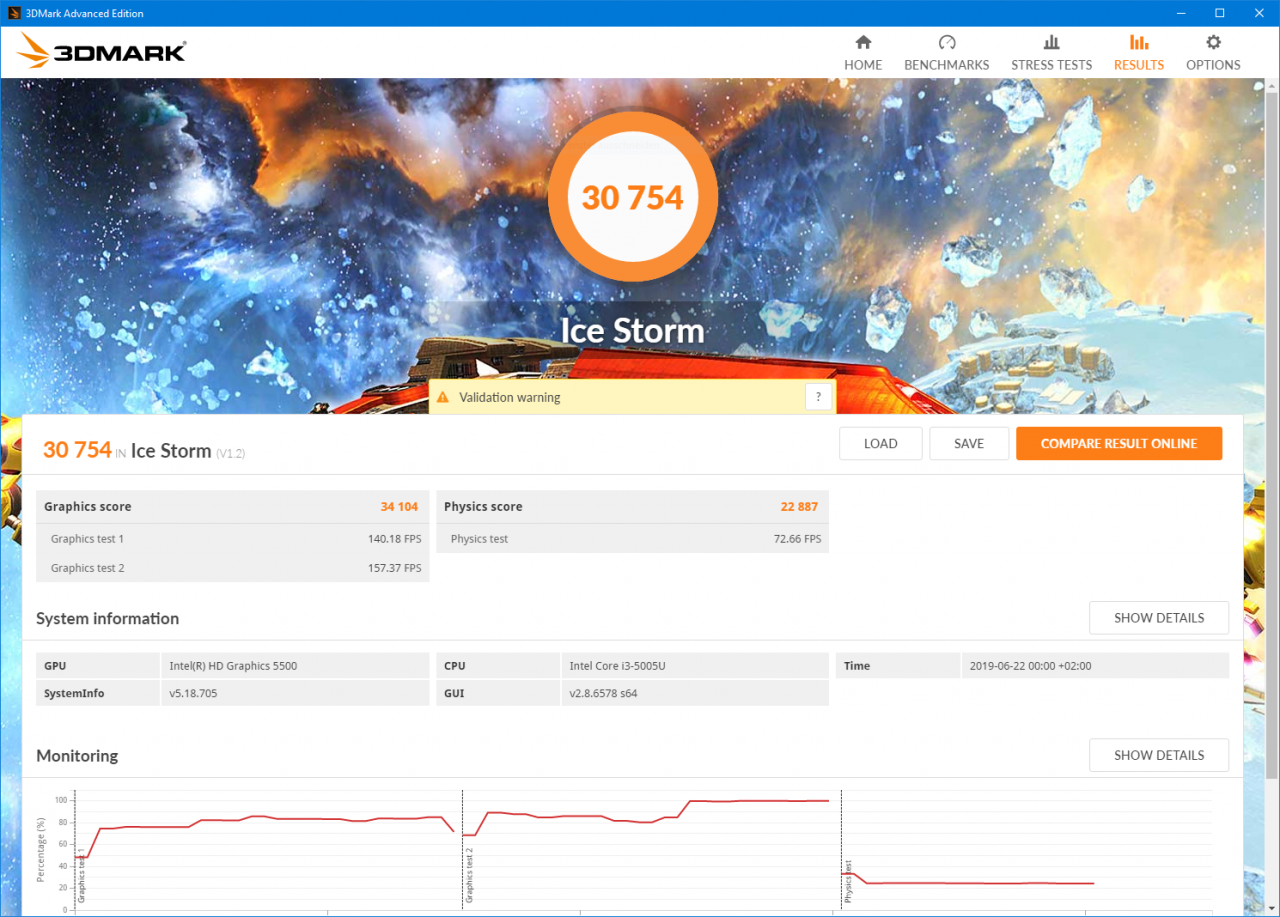
Task: Click the Graphics test 1 row label
Action: coord(88,539)
